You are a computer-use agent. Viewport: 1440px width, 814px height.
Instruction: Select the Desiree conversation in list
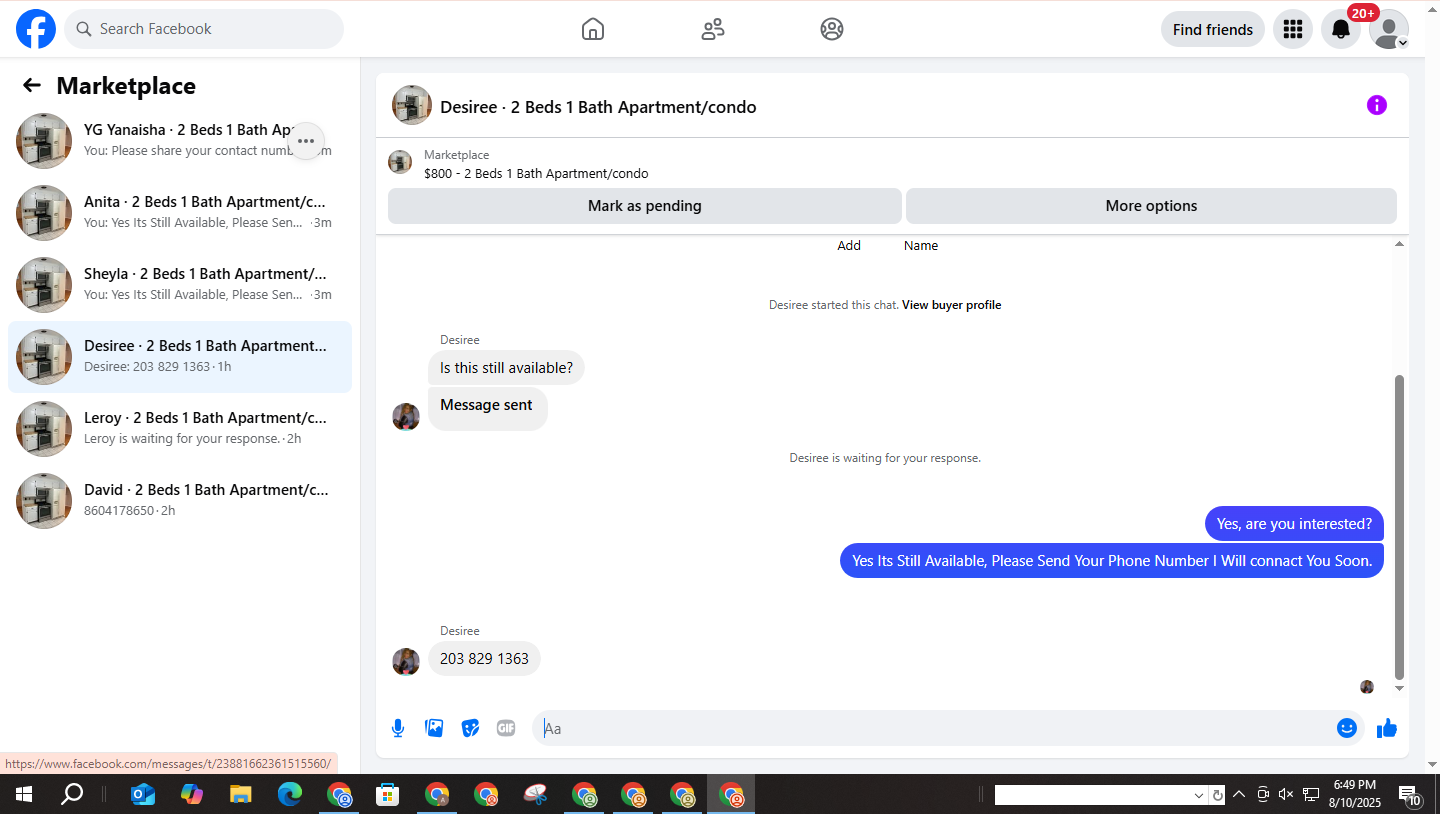[180, 357]
